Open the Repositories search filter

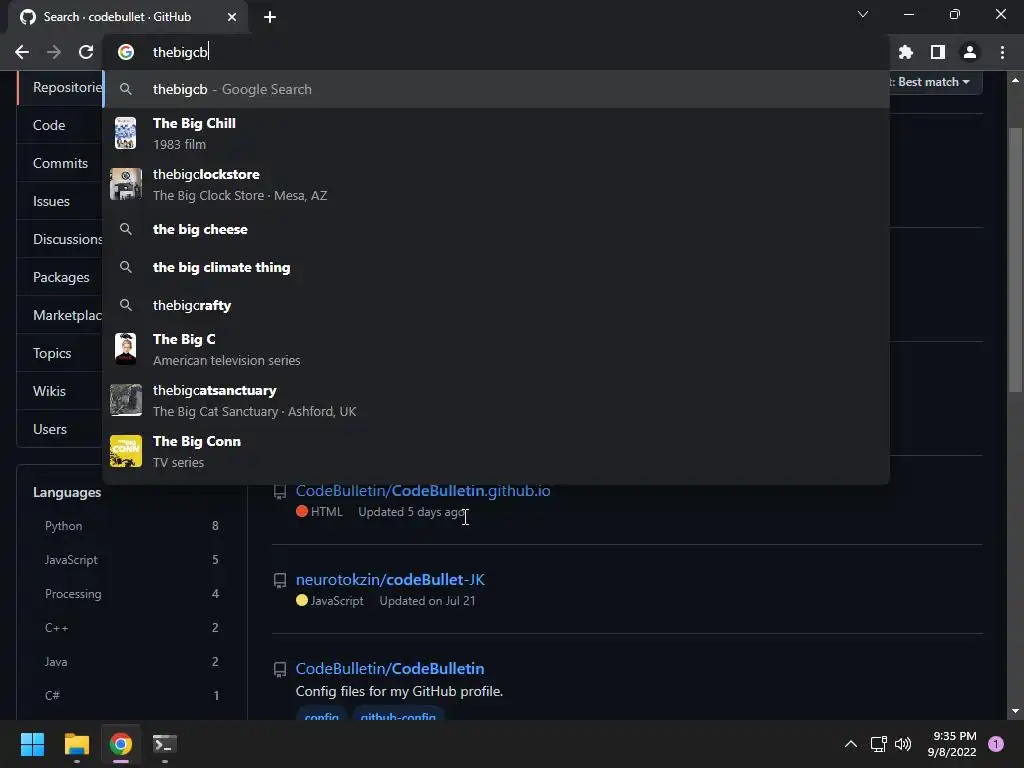(x=60, y=88)
